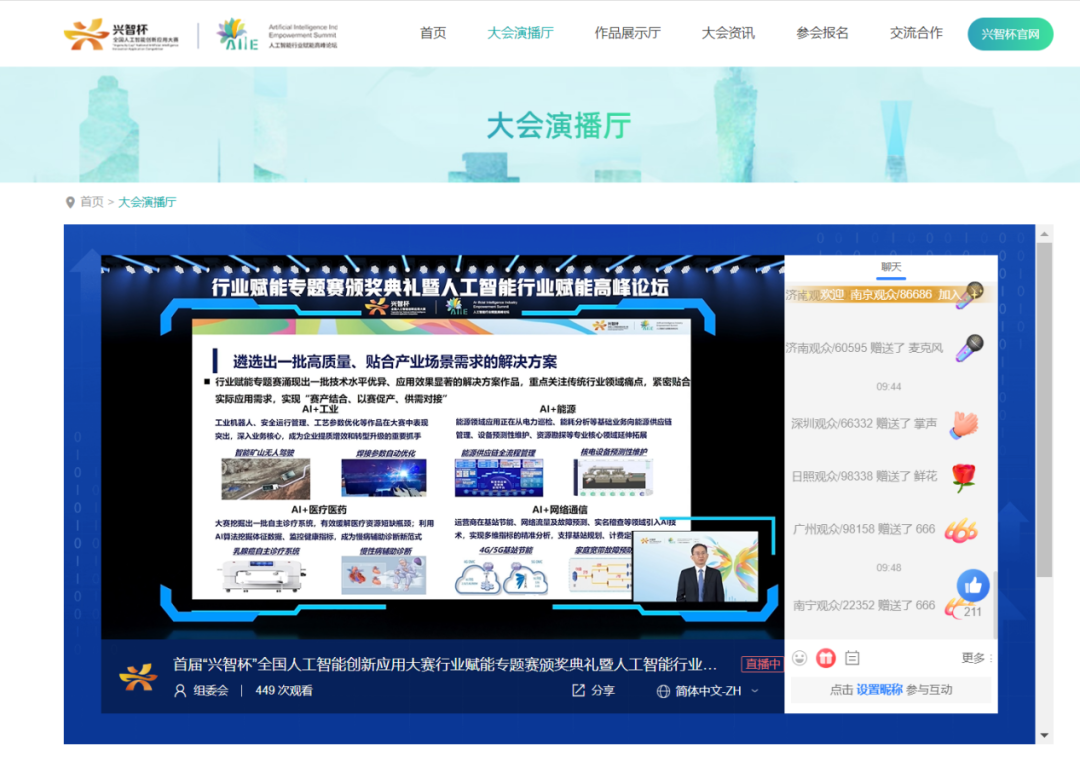Open the 作品展示厅 navigation item
Image resolution: width=1080 pixels, height=767 pixels.
[627, 33]
